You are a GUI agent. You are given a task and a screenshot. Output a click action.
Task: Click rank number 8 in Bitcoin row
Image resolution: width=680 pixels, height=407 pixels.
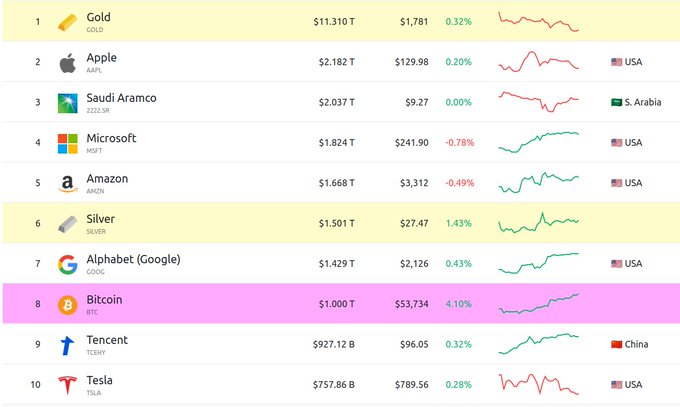pos(38,304)
